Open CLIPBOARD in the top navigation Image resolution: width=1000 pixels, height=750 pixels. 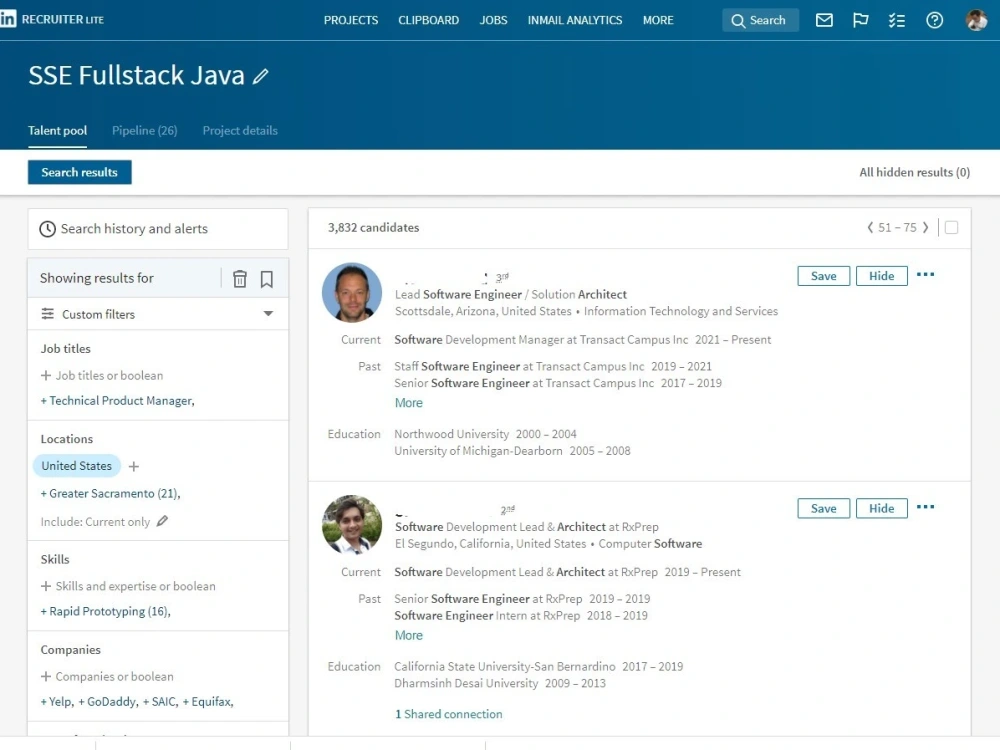[429, 20]
